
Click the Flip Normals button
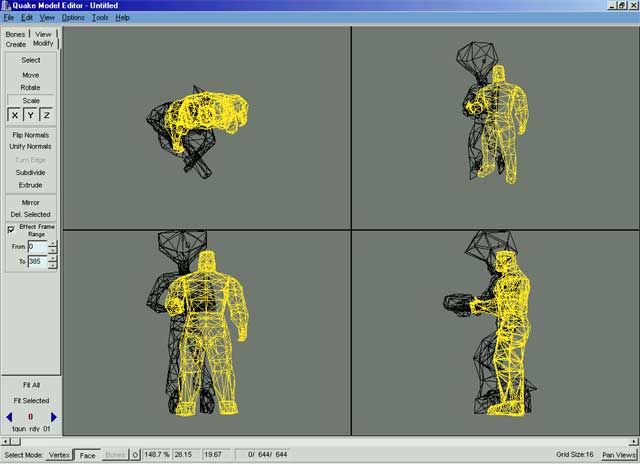31,135
